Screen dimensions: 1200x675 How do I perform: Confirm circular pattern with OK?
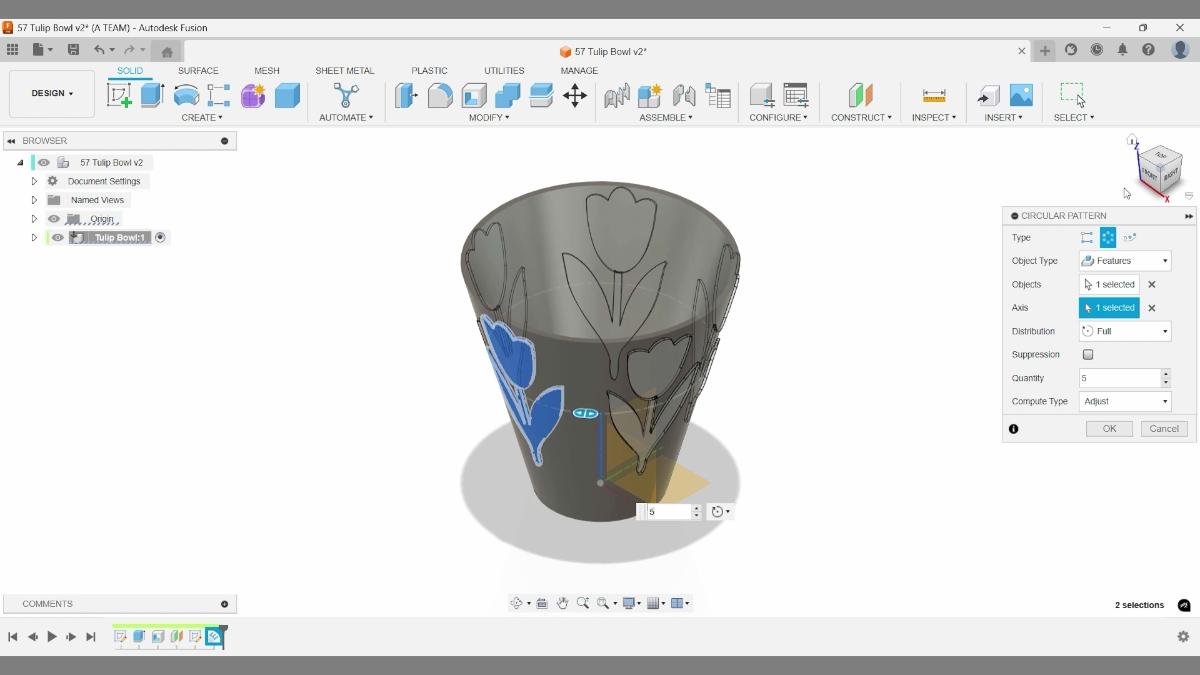coord(1109,428)
